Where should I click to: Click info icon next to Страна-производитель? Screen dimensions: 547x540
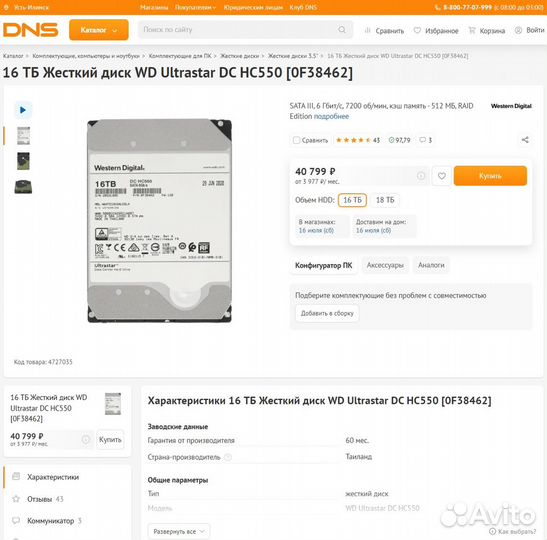(227, 457)
